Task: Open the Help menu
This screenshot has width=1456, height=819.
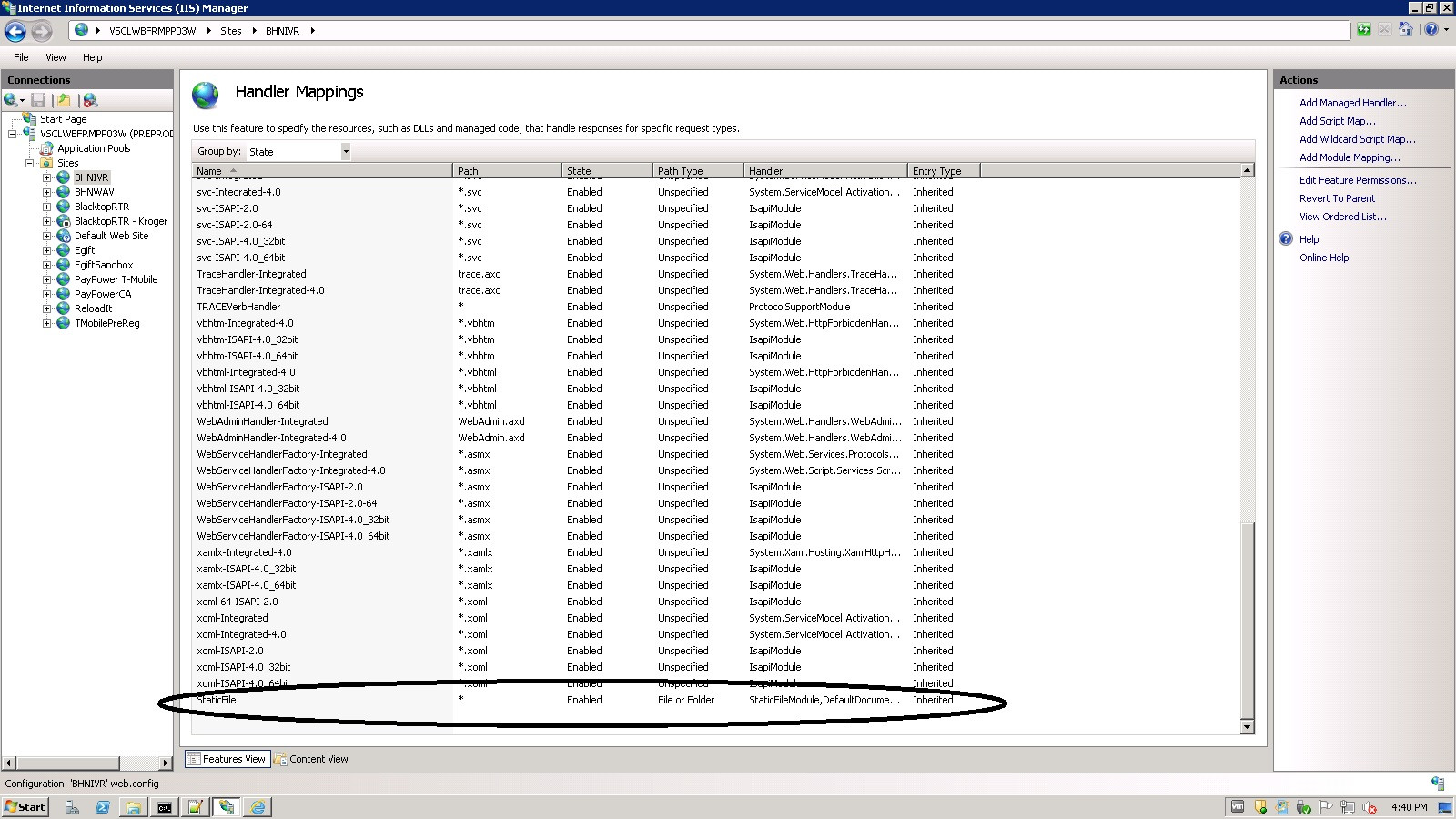Action: [x=93, y=57]
